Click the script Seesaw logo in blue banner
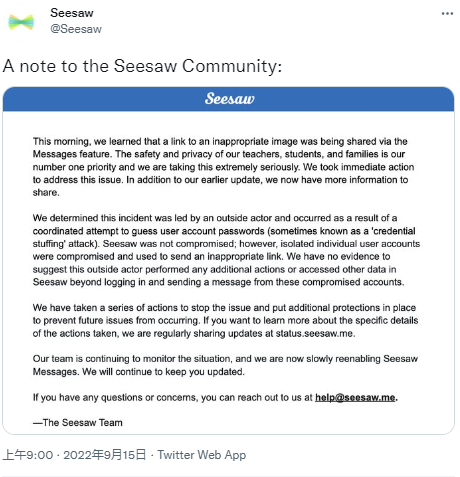The image size is (460, 477). pyautogui.click(x=229, y=99)
